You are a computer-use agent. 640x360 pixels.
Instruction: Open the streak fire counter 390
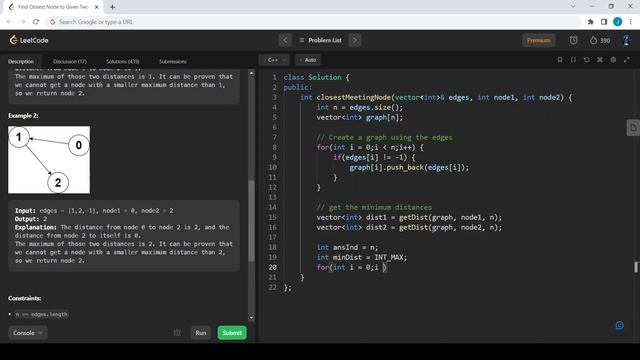click(x=600, y=40)
